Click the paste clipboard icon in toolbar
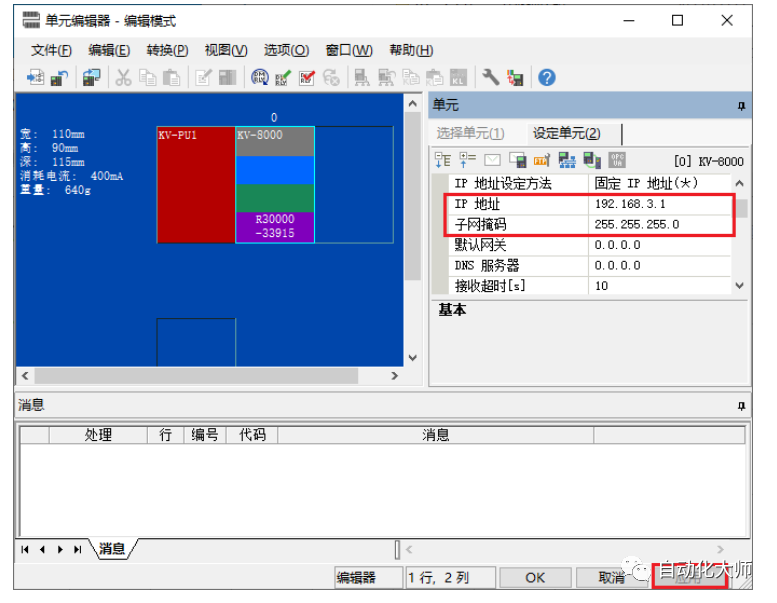This screenshot has width=777, height=603. point(170,78)
